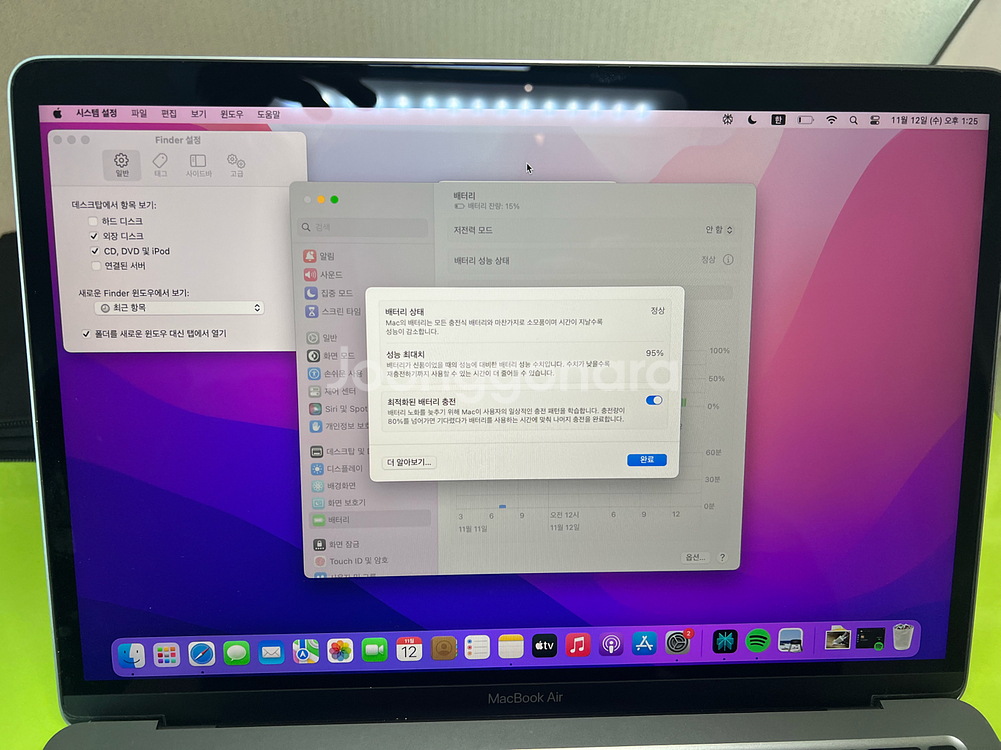Launch Safari from the Dock

(202, 653)
